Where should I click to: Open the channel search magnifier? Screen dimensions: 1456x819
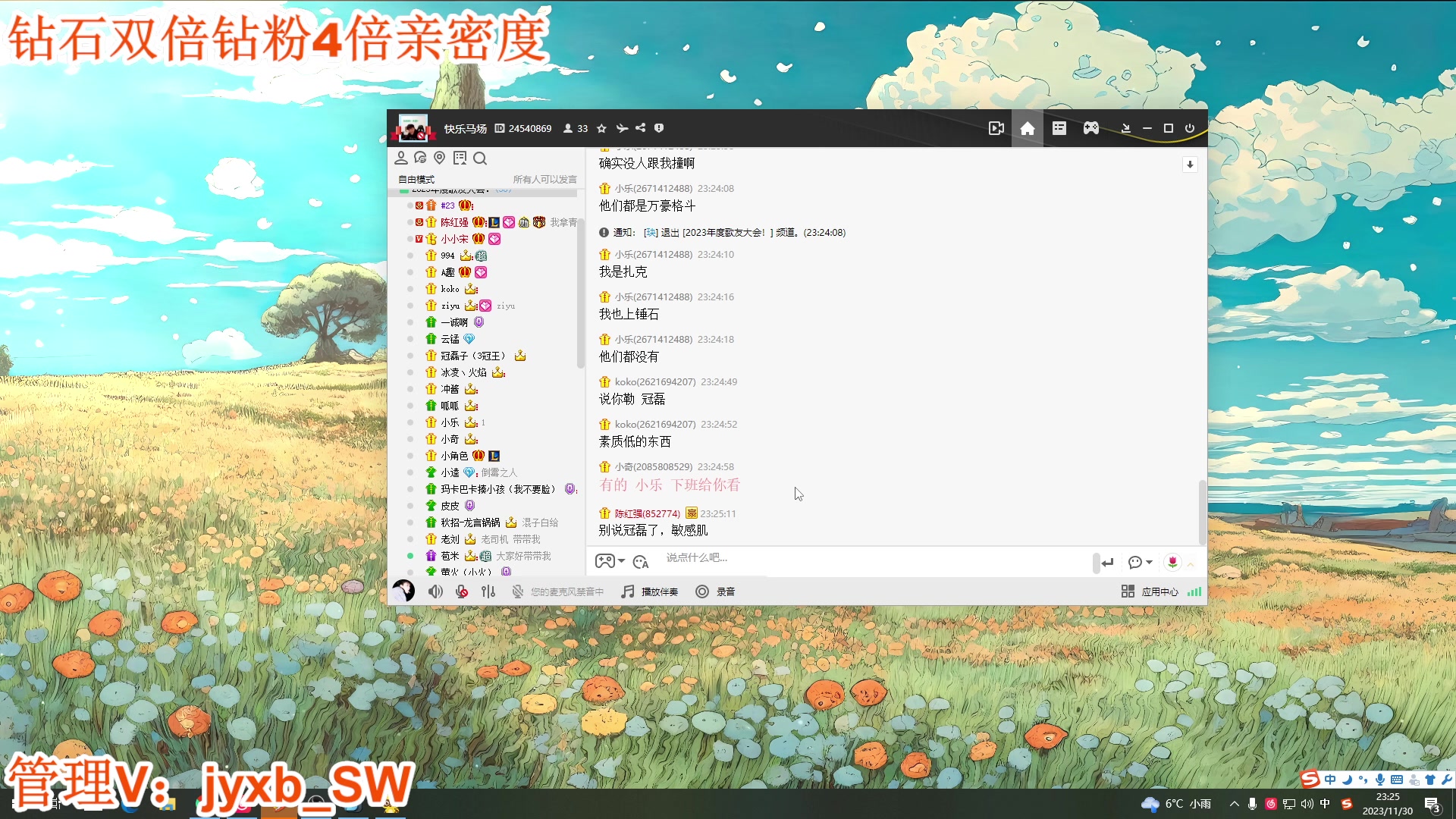pos(480,158)
